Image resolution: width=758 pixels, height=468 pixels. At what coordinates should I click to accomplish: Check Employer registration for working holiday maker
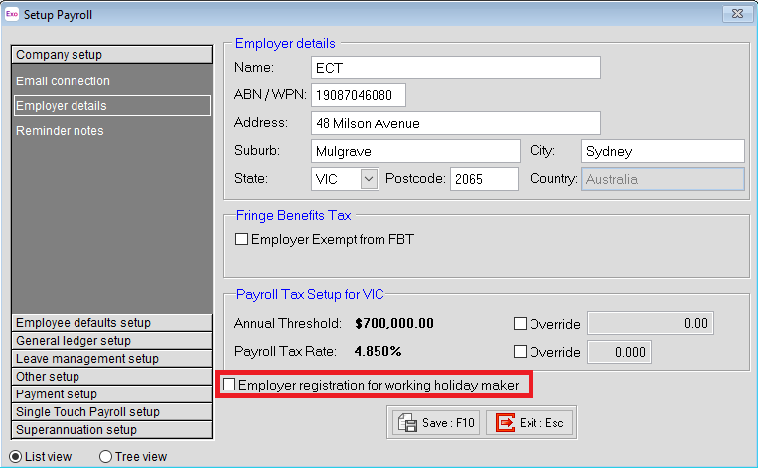point(229,385)
